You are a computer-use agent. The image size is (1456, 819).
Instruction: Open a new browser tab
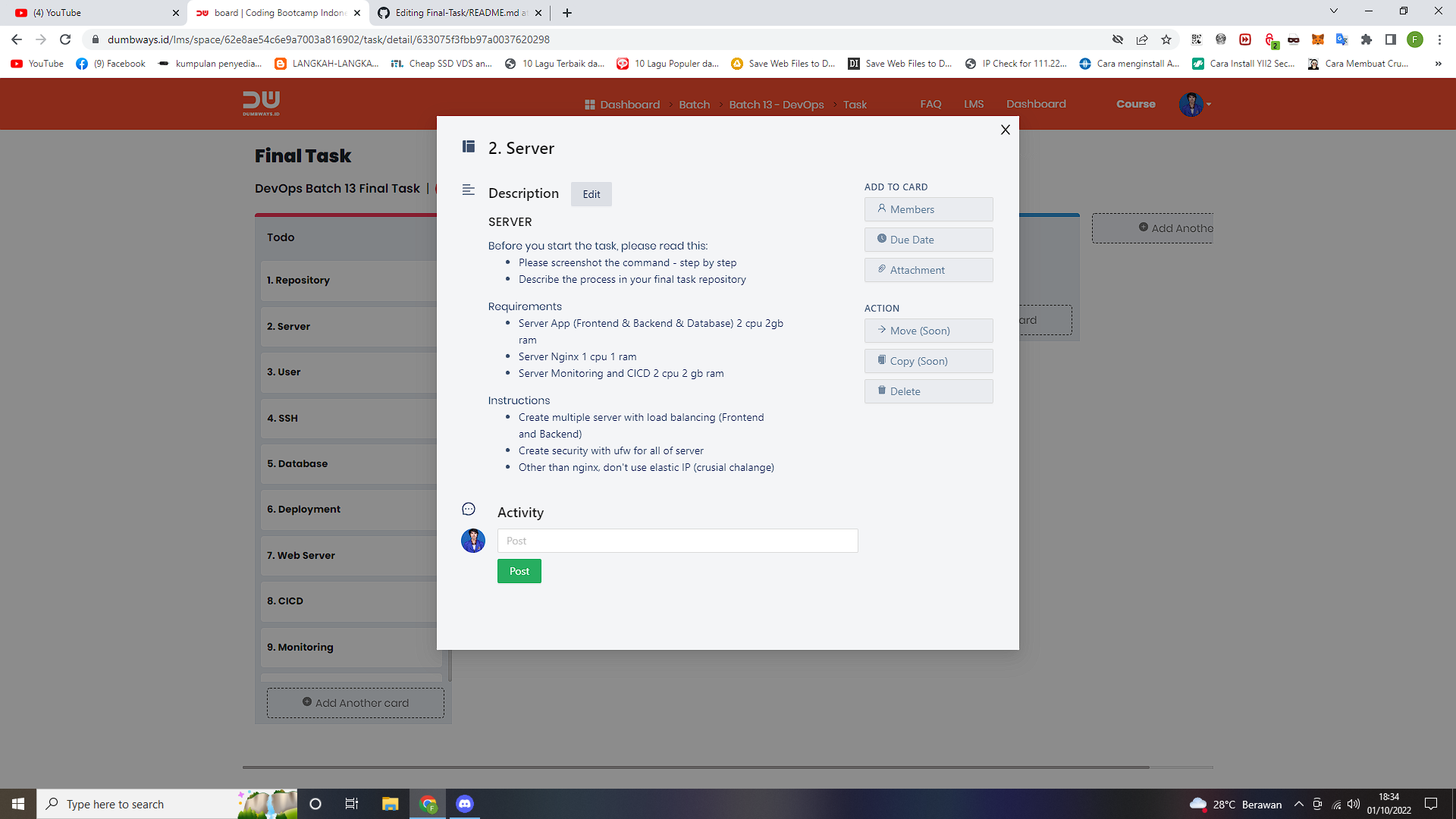click(x=567, y=13)
